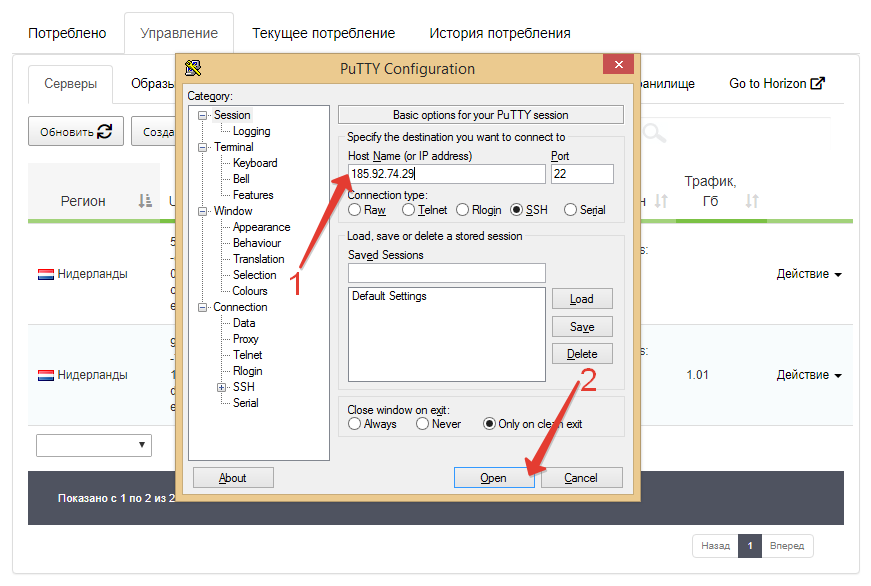Screen dimensions: 871x586
Task: Switch to Текущее потребление tab
Action: (x=323, y=33)
